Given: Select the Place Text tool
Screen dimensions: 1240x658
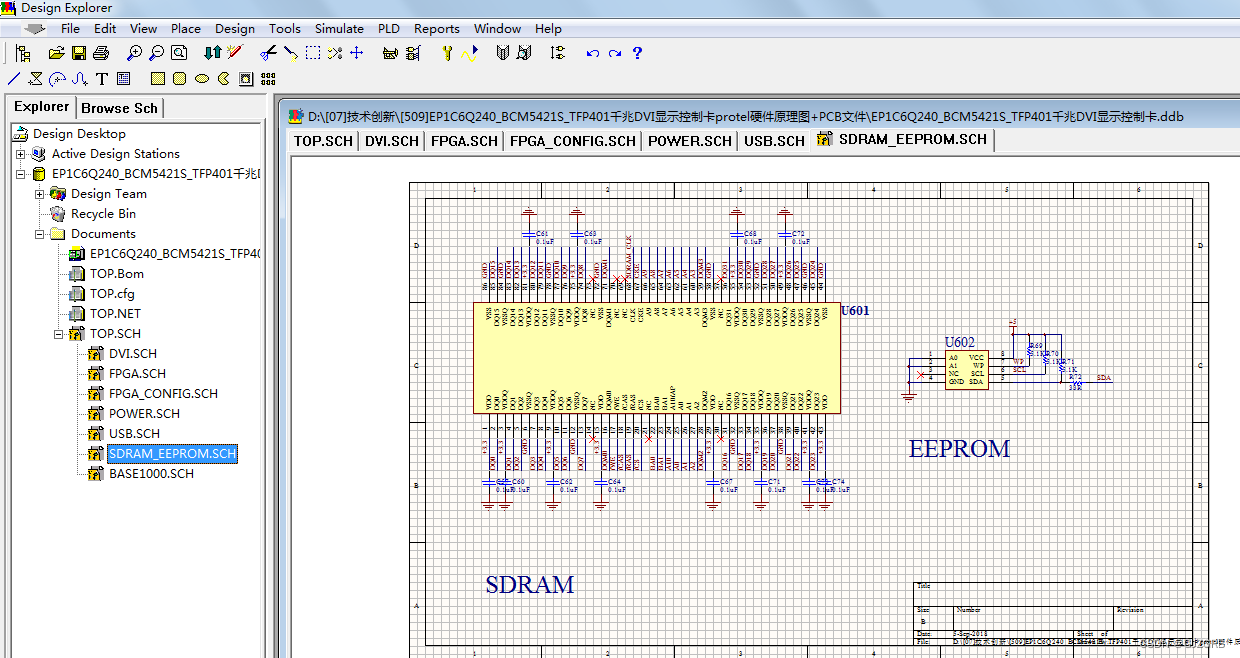Looking at the screenshot, I should click(101, 78).
